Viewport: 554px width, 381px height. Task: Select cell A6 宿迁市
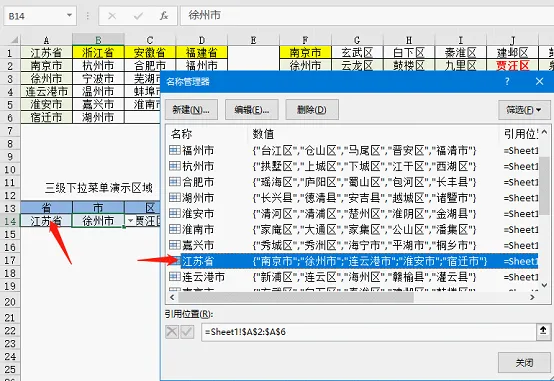tap(46, 117)
